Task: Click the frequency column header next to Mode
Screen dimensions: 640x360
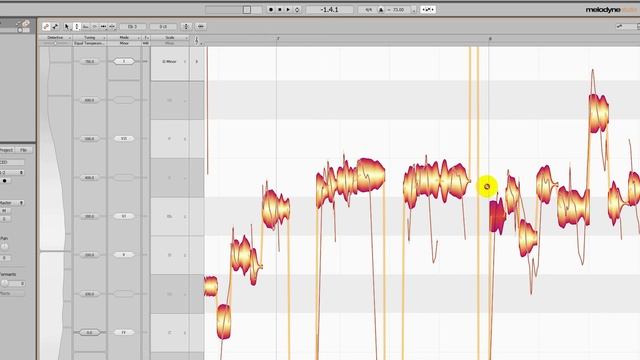Action: coord(146,38)
